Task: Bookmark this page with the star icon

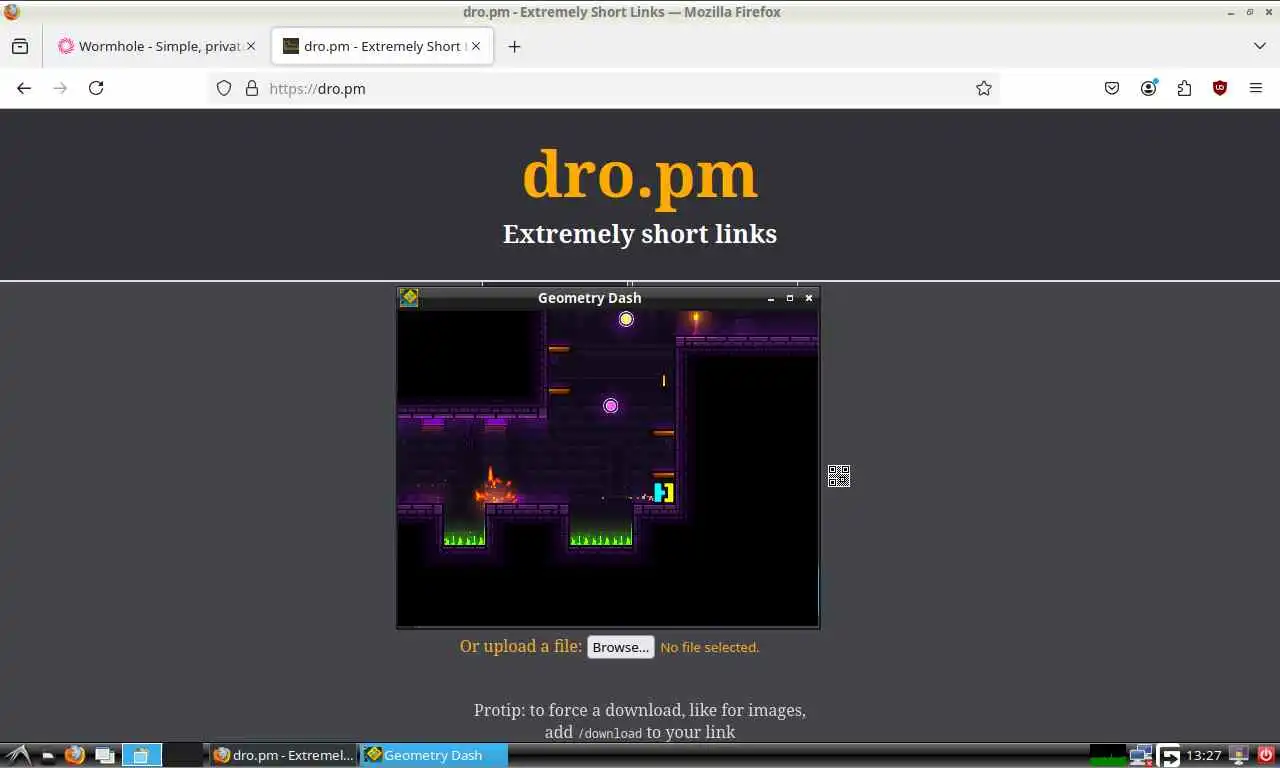Action: (x=984, y=88)
